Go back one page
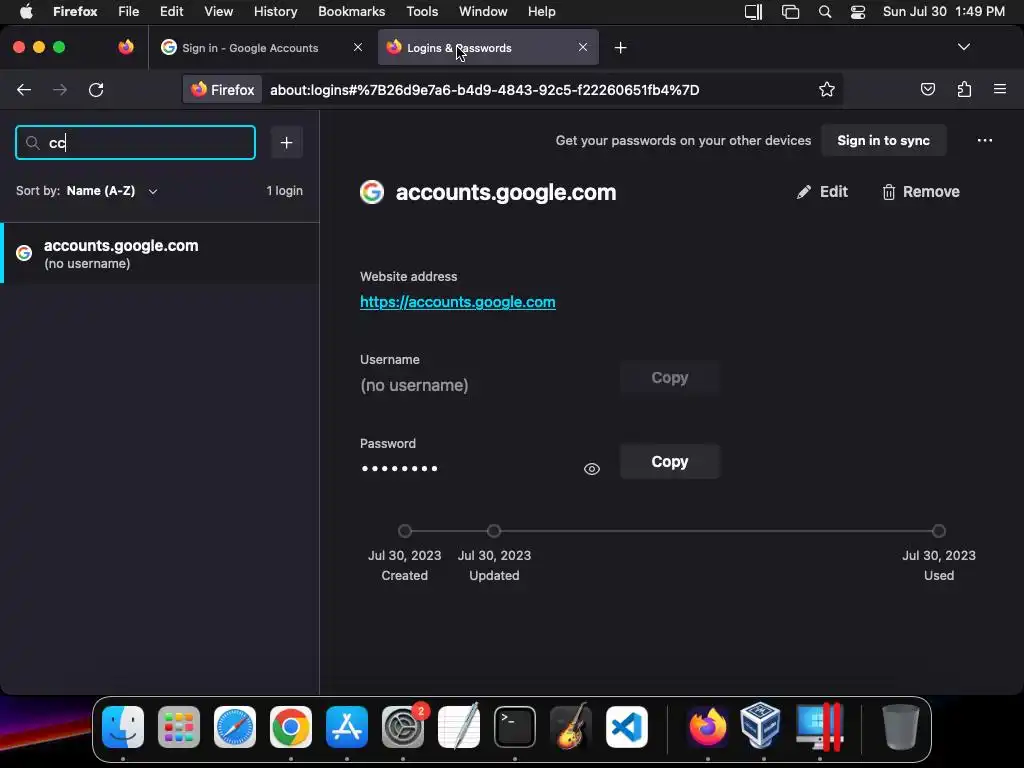Viewport: 1024px width, 768px height. [24, 89]
